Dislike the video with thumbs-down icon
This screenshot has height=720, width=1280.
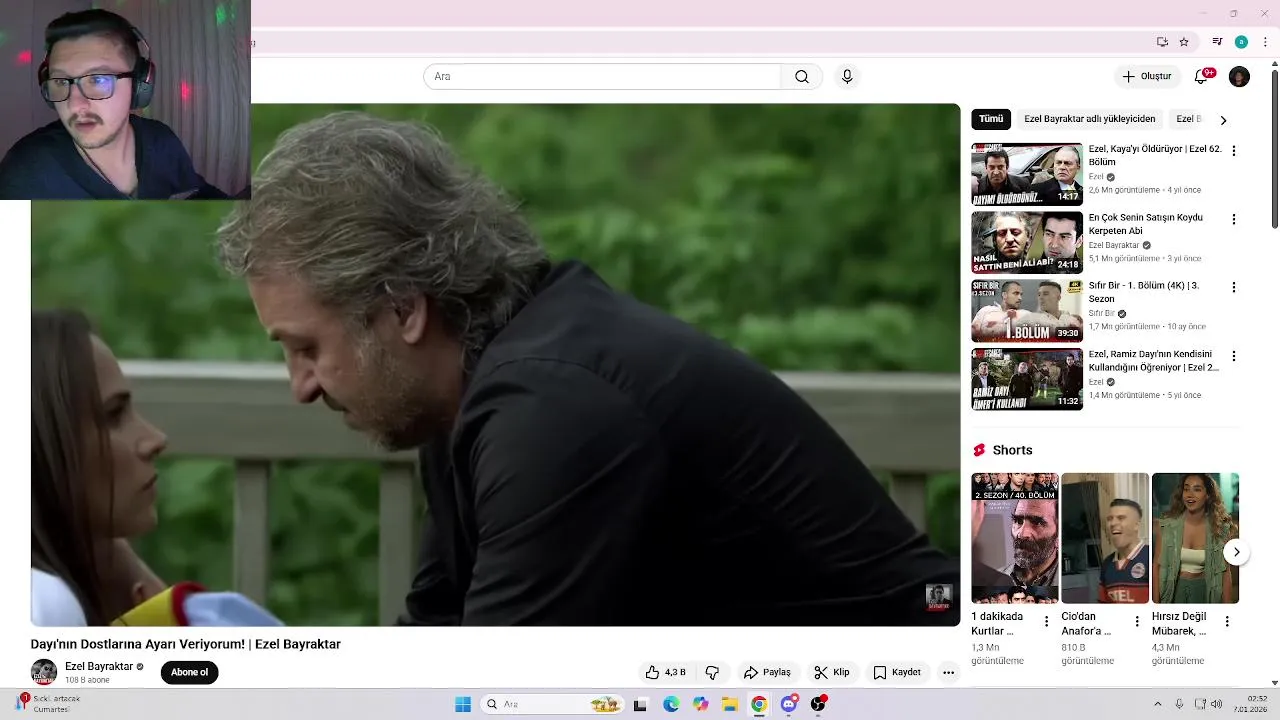click(x=712, y=673)
